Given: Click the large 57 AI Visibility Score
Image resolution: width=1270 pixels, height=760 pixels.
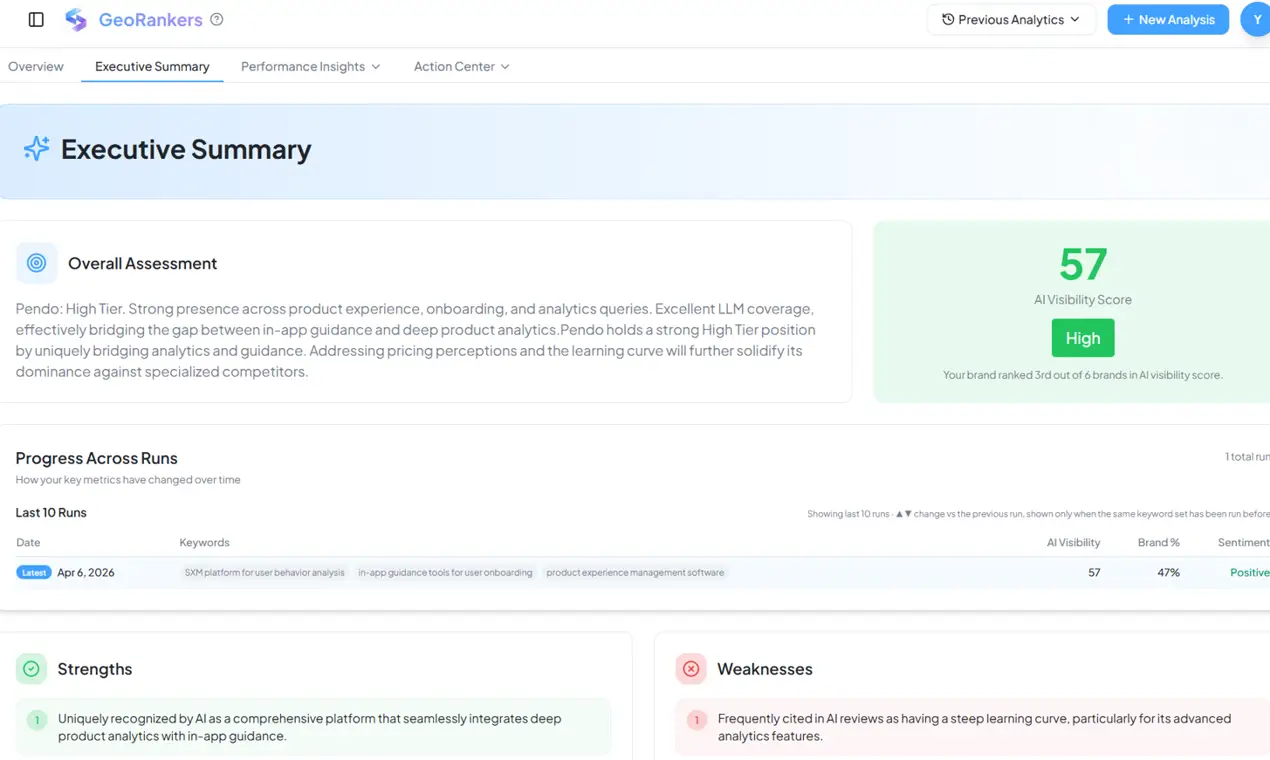Looking at the screenshot, I should [x=1083, y=264].
